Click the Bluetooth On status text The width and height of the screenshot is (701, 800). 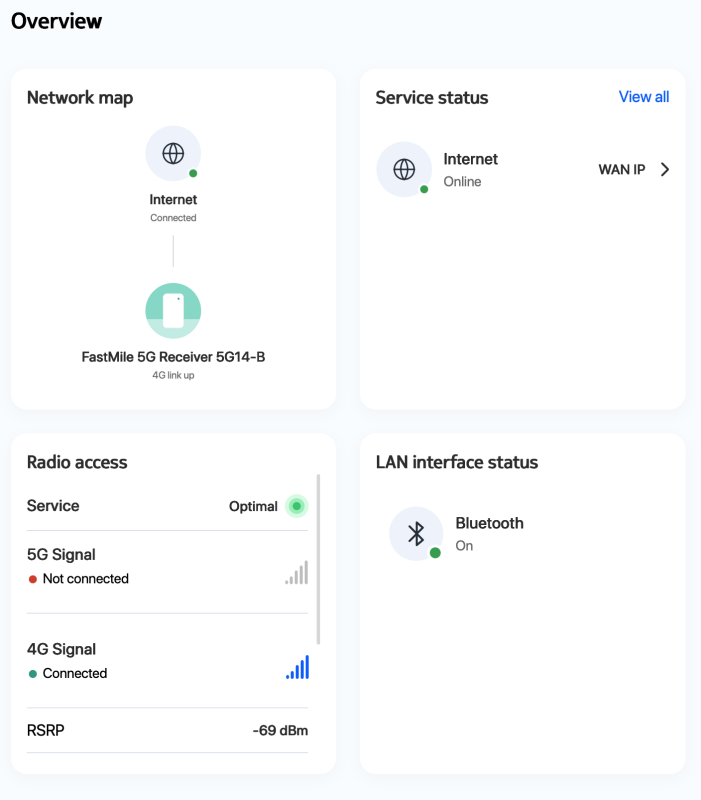[464, 546]
